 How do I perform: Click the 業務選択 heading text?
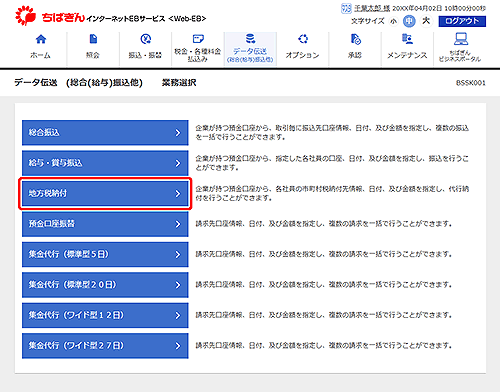point(179,82)
